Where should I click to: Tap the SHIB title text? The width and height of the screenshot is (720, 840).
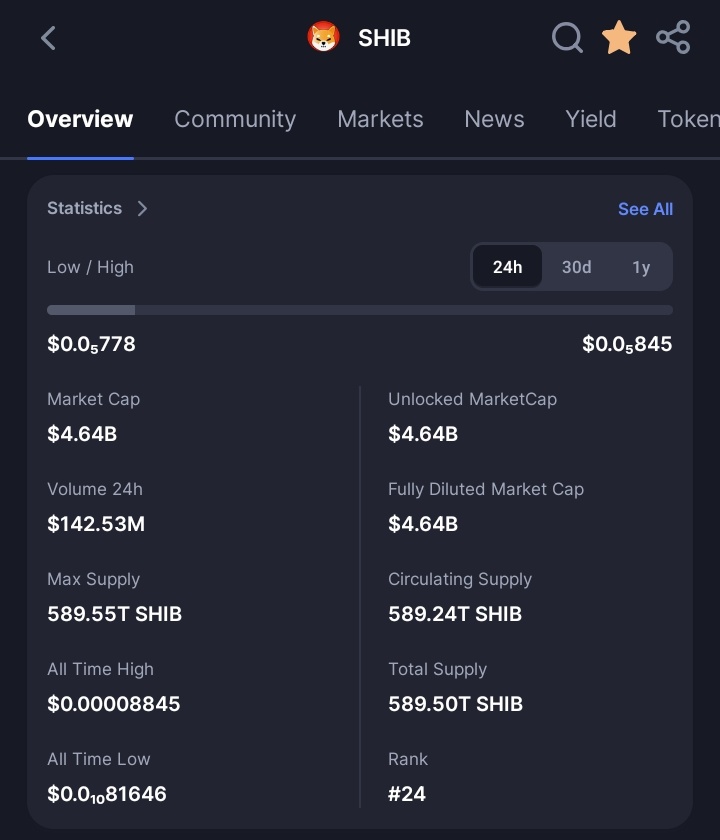click(x=384, y=38)
